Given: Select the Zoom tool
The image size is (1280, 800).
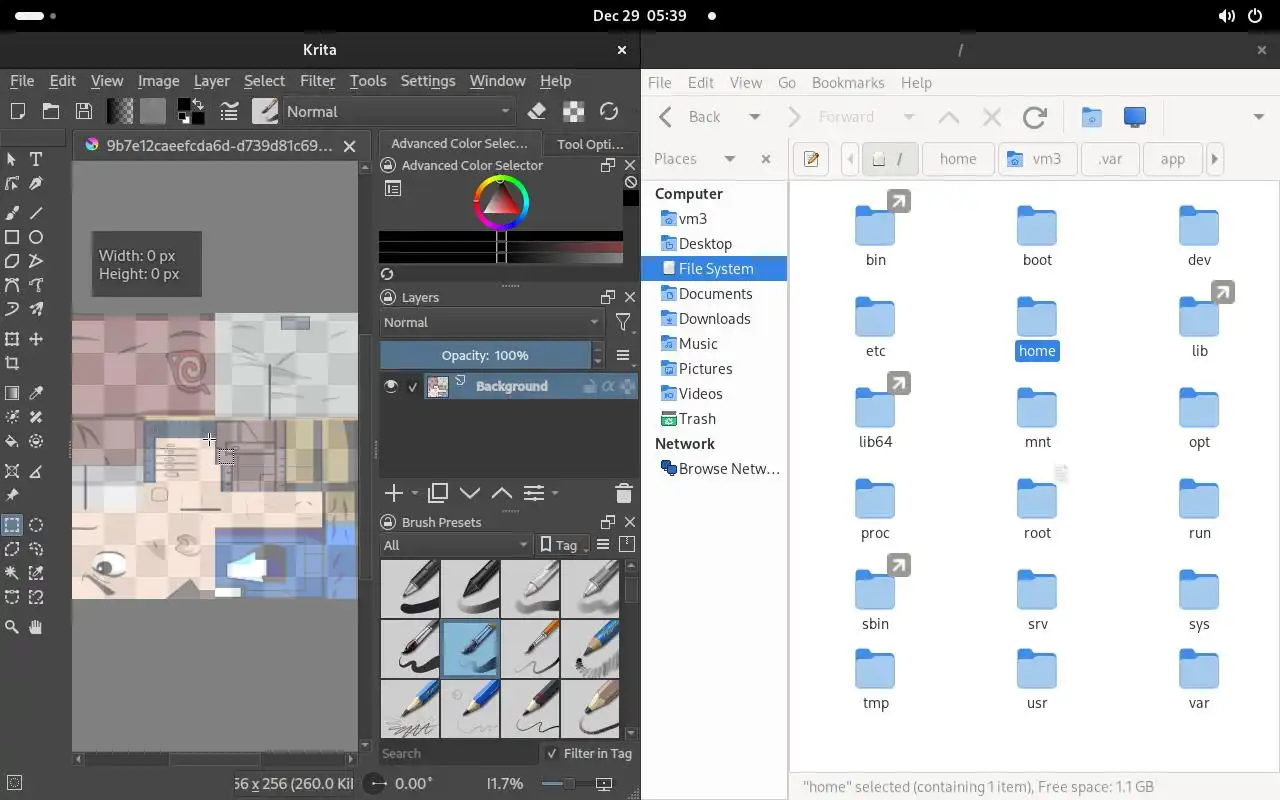Looking at the screenshot, I should pos(12,627).
